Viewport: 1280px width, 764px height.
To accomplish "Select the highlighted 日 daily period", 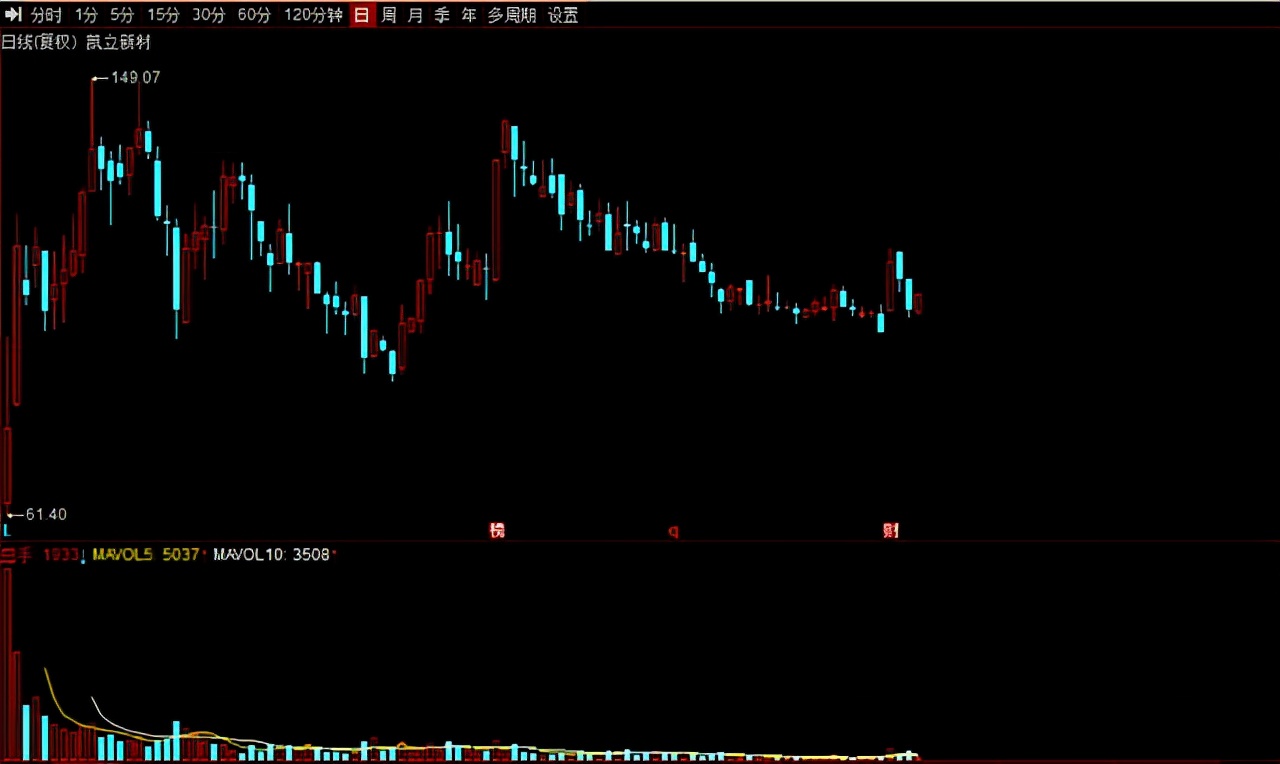I will click(x=361, y=15).
